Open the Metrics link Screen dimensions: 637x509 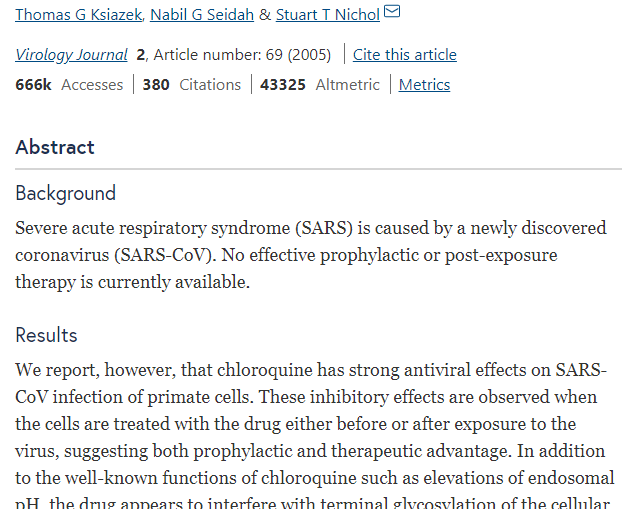[424, 85]
